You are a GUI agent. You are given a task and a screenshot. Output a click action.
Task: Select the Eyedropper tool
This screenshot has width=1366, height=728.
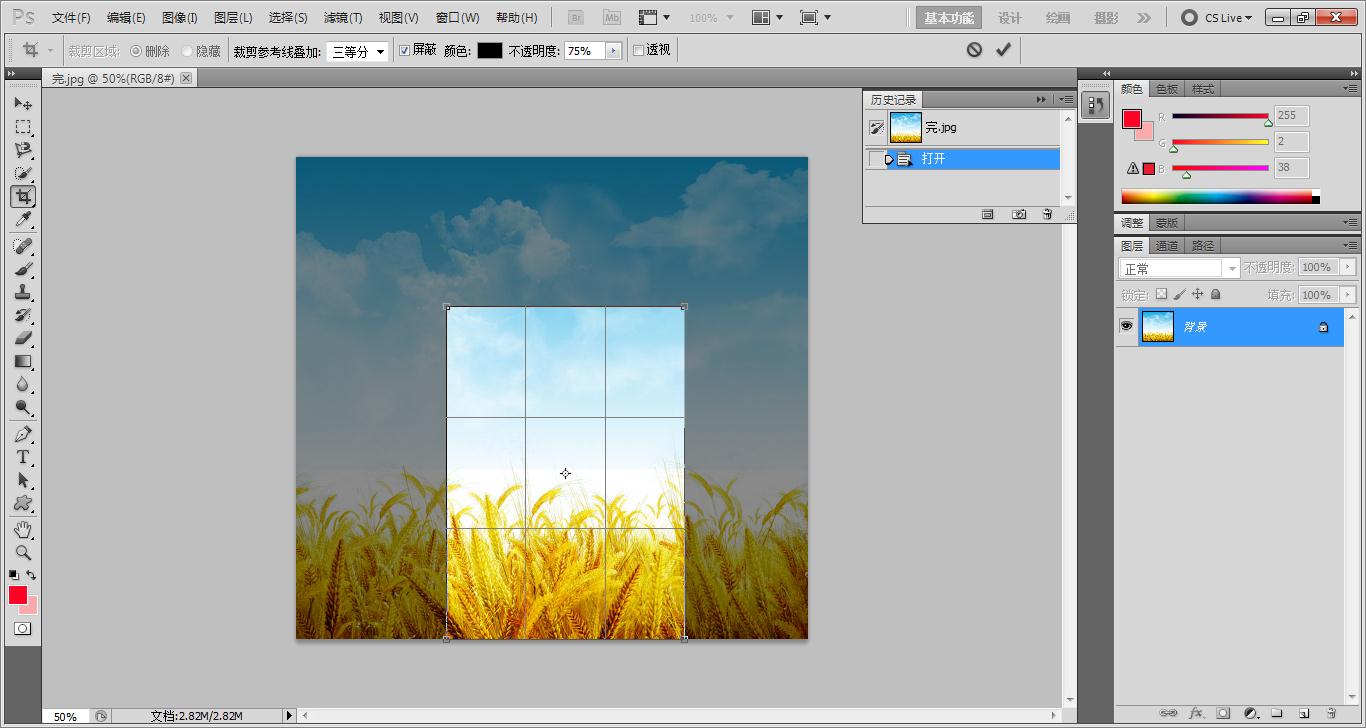[x=23, y=220]
